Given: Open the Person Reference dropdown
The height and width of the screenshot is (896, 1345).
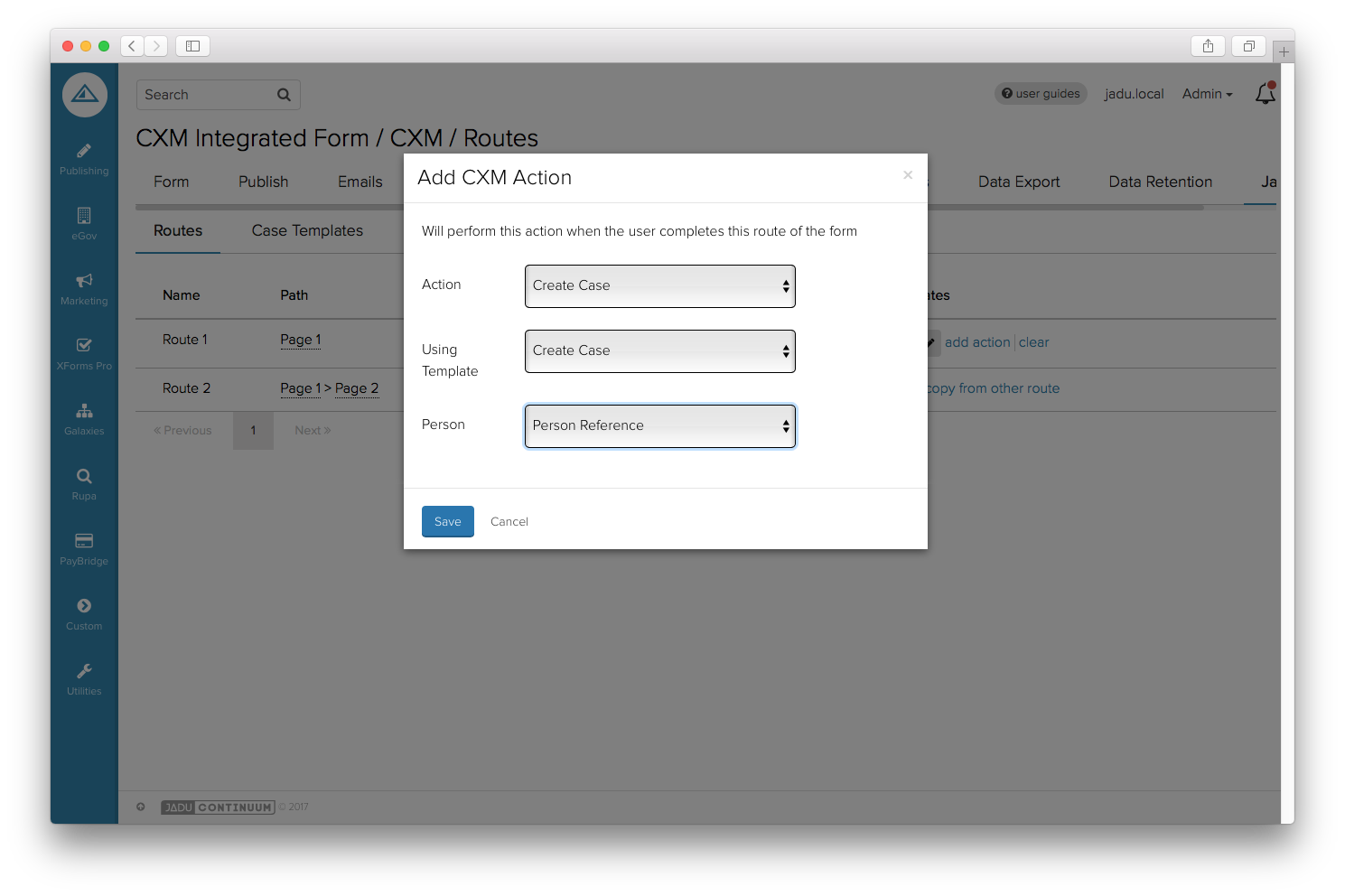Looking at the screenshot, I should (659, 426).
